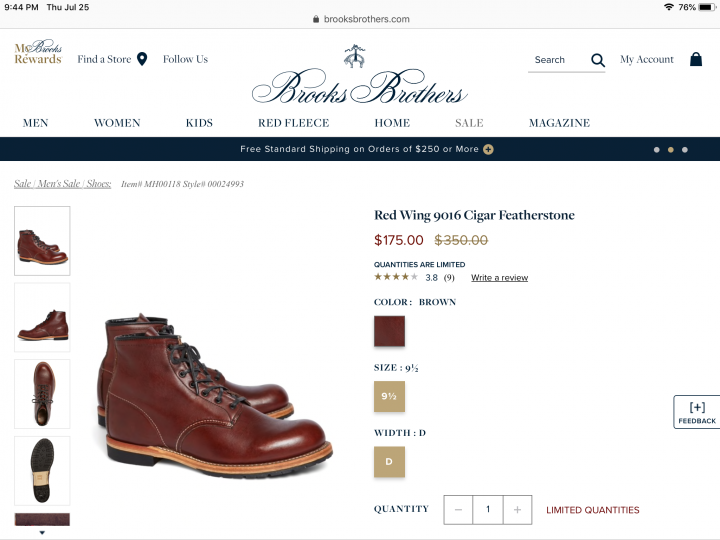Open the MEN navigation menu
The height and width of the screenshot is (540, 720).
coord(36,123)
